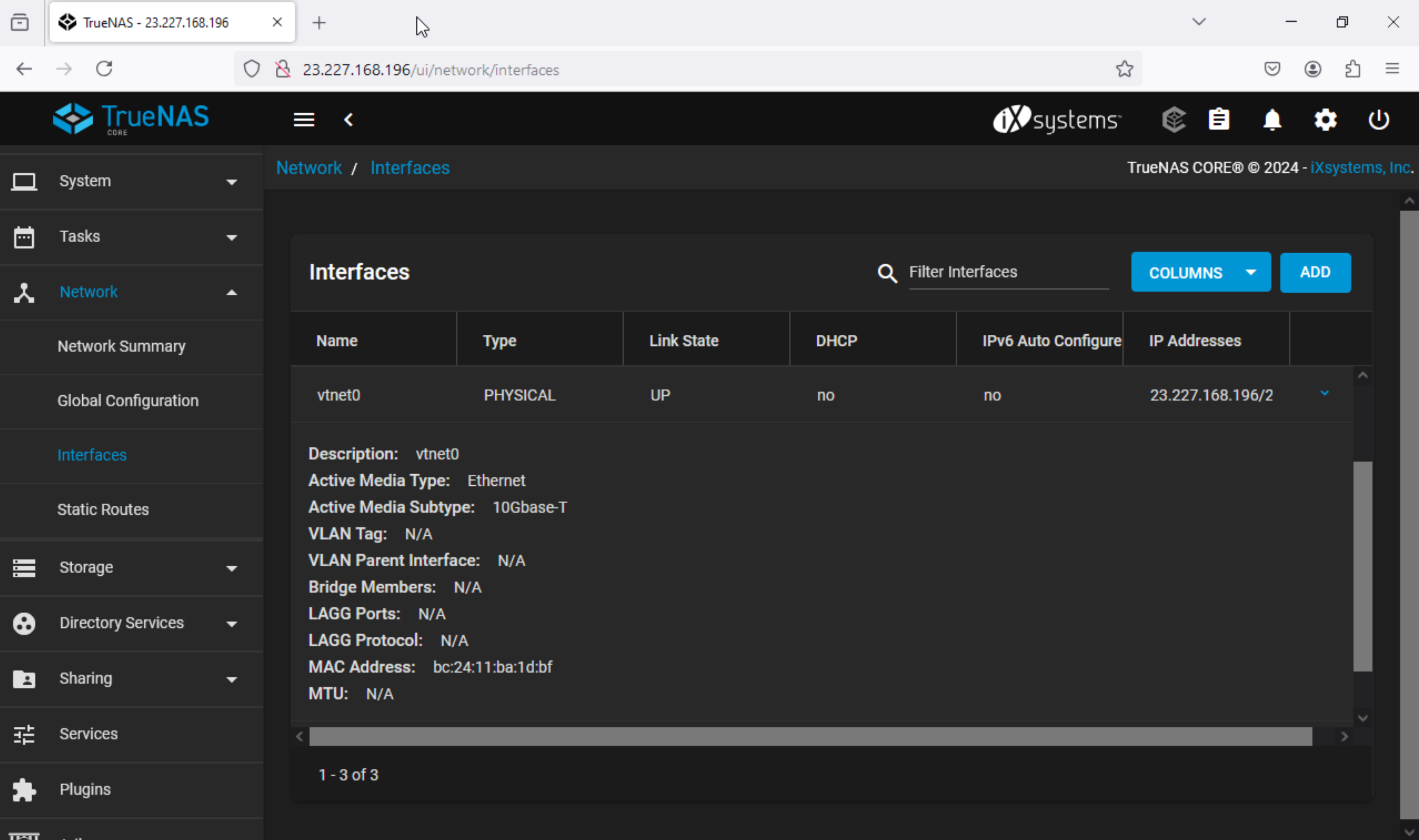Open the Task Manager clipboard icon
The image size is (1419, 840).
coord(1219,120)
